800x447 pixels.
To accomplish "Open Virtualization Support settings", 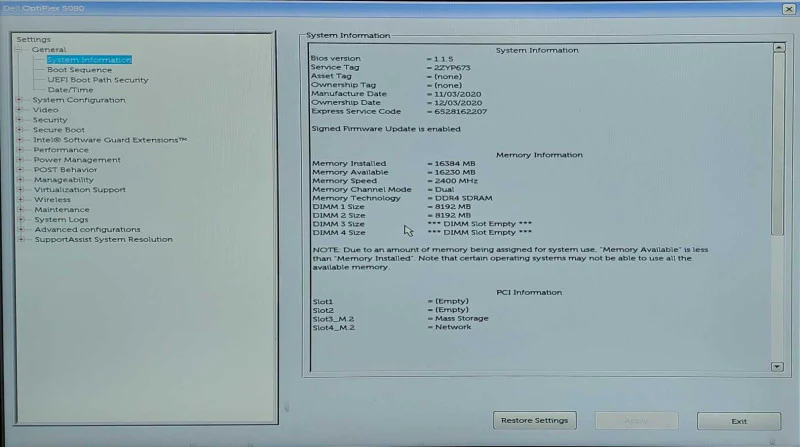I will pyautogui.click(x=80, y=189).
